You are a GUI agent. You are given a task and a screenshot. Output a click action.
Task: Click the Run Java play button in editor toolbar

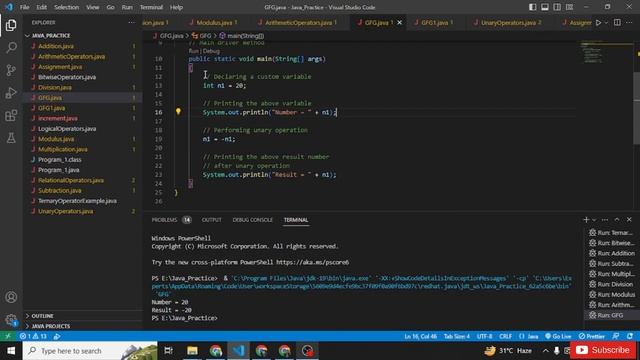(598, 23)
